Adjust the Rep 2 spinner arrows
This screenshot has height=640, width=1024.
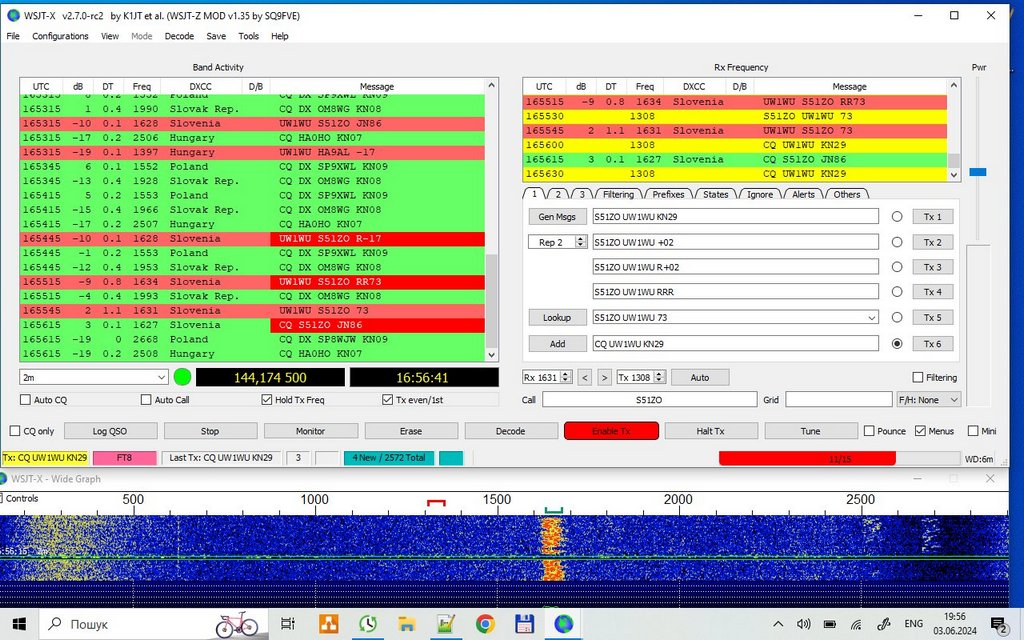click(x=581, y=242)
